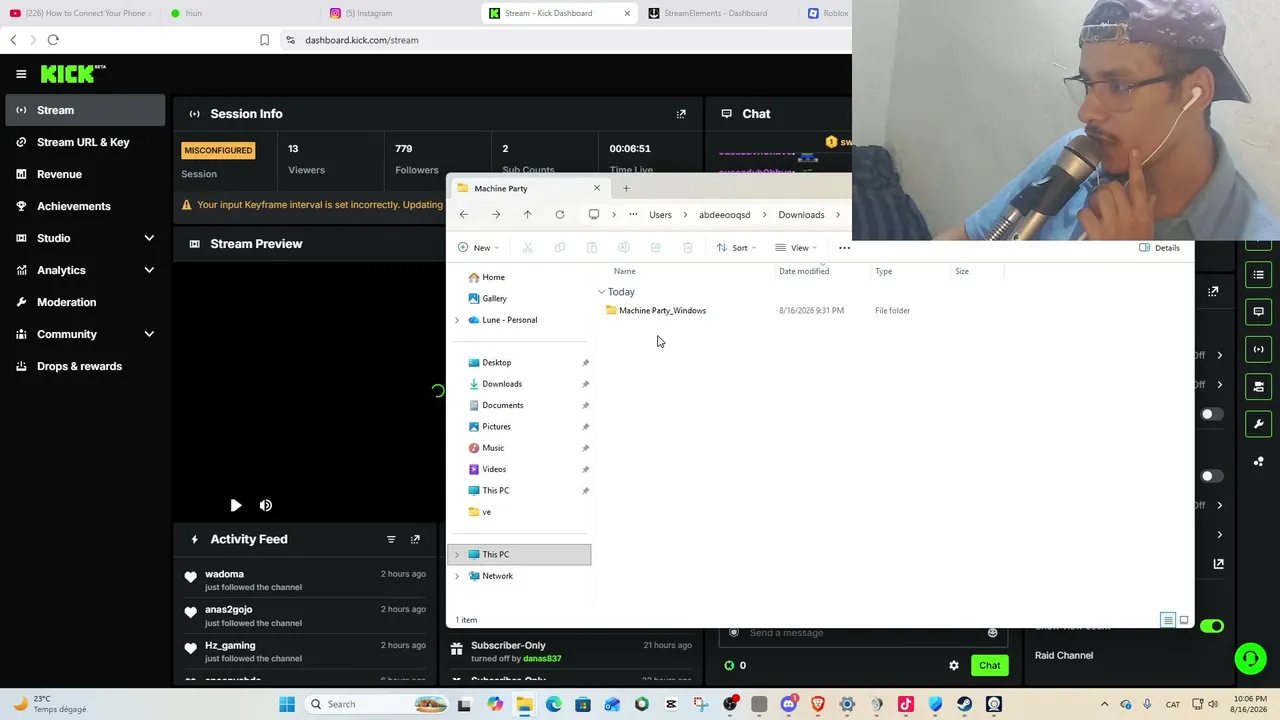
Task: Open File Explorer more options ellipsis
Action: pyautogui.click(x=844, y=248)
